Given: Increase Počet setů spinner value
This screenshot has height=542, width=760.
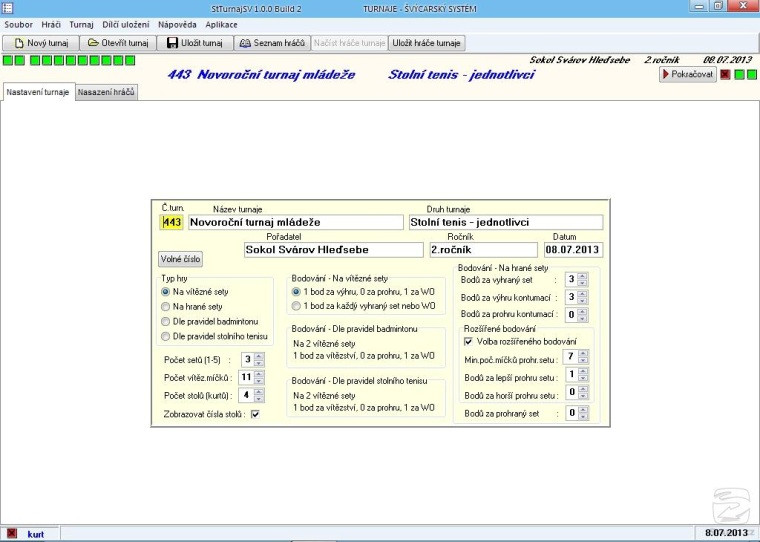Looking at the screenshot, I should point(259,356).
